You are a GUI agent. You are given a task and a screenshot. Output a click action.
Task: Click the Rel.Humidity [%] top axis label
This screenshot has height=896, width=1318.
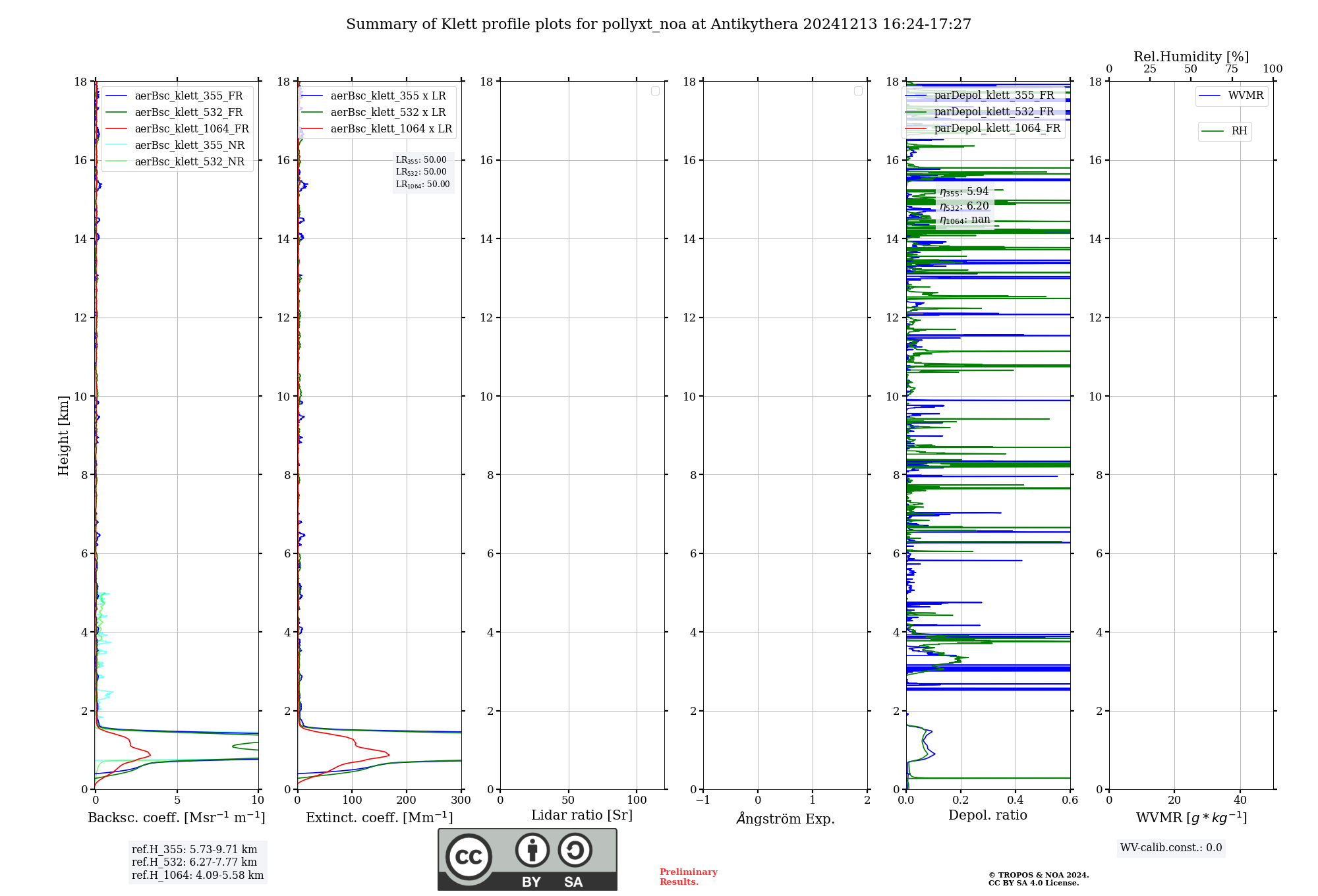pyautogui.click(x=1191, y=57)
